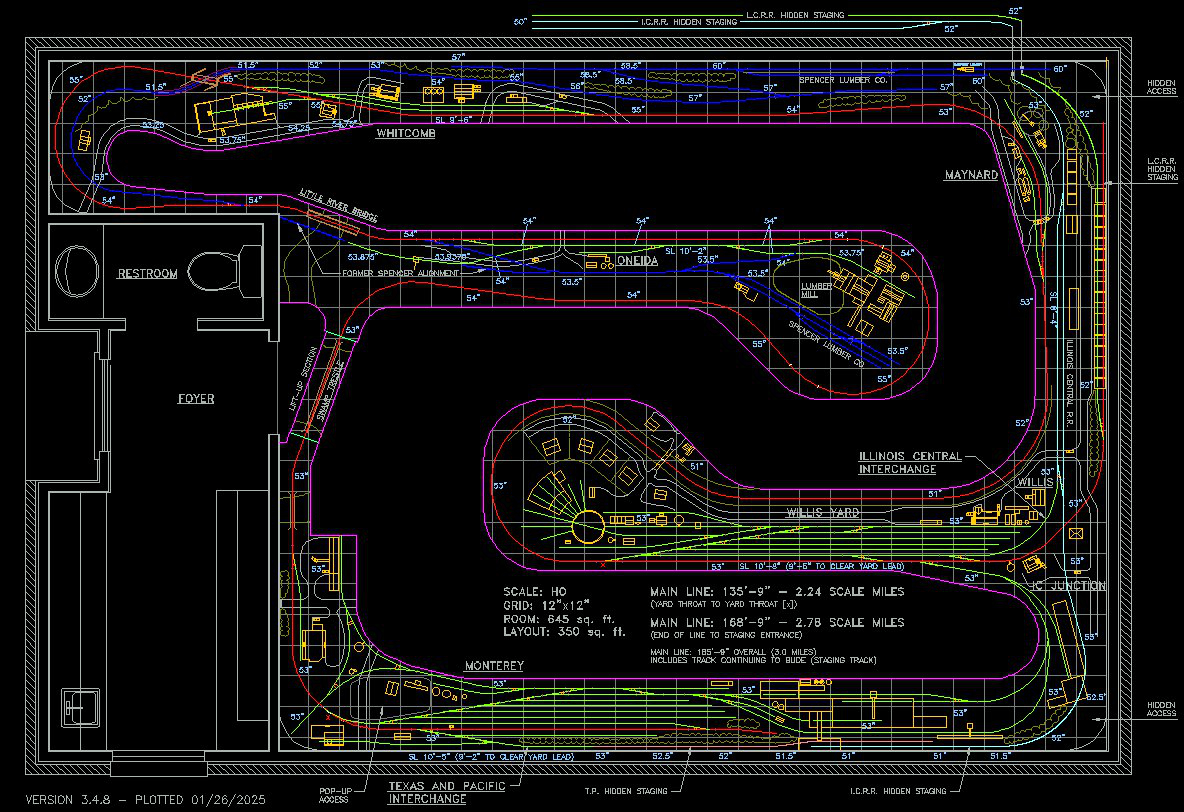Screen dimensions: 1184x812
Task: Click the WHITCOMB town label
Action: pos(406,132)
